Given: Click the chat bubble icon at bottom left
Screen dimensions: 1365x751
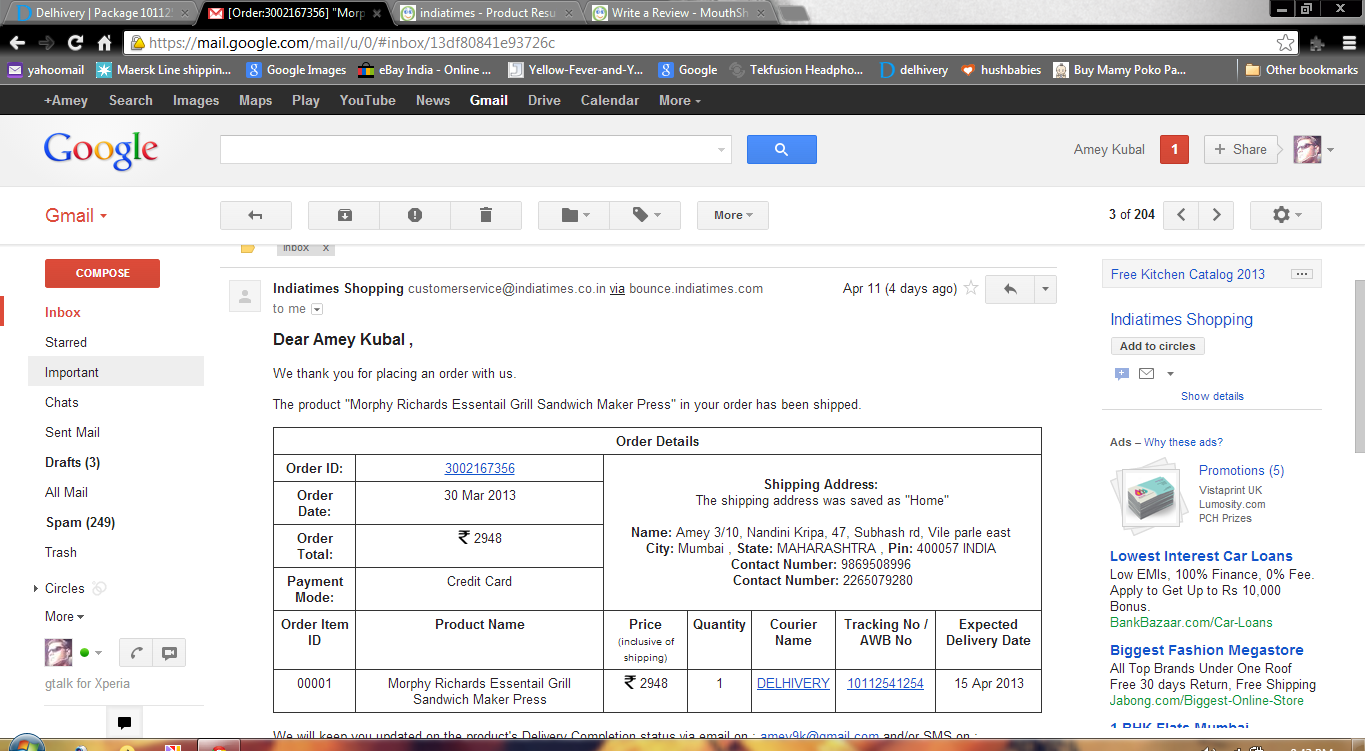Looking at the screenshot, I should pos(124,722).
